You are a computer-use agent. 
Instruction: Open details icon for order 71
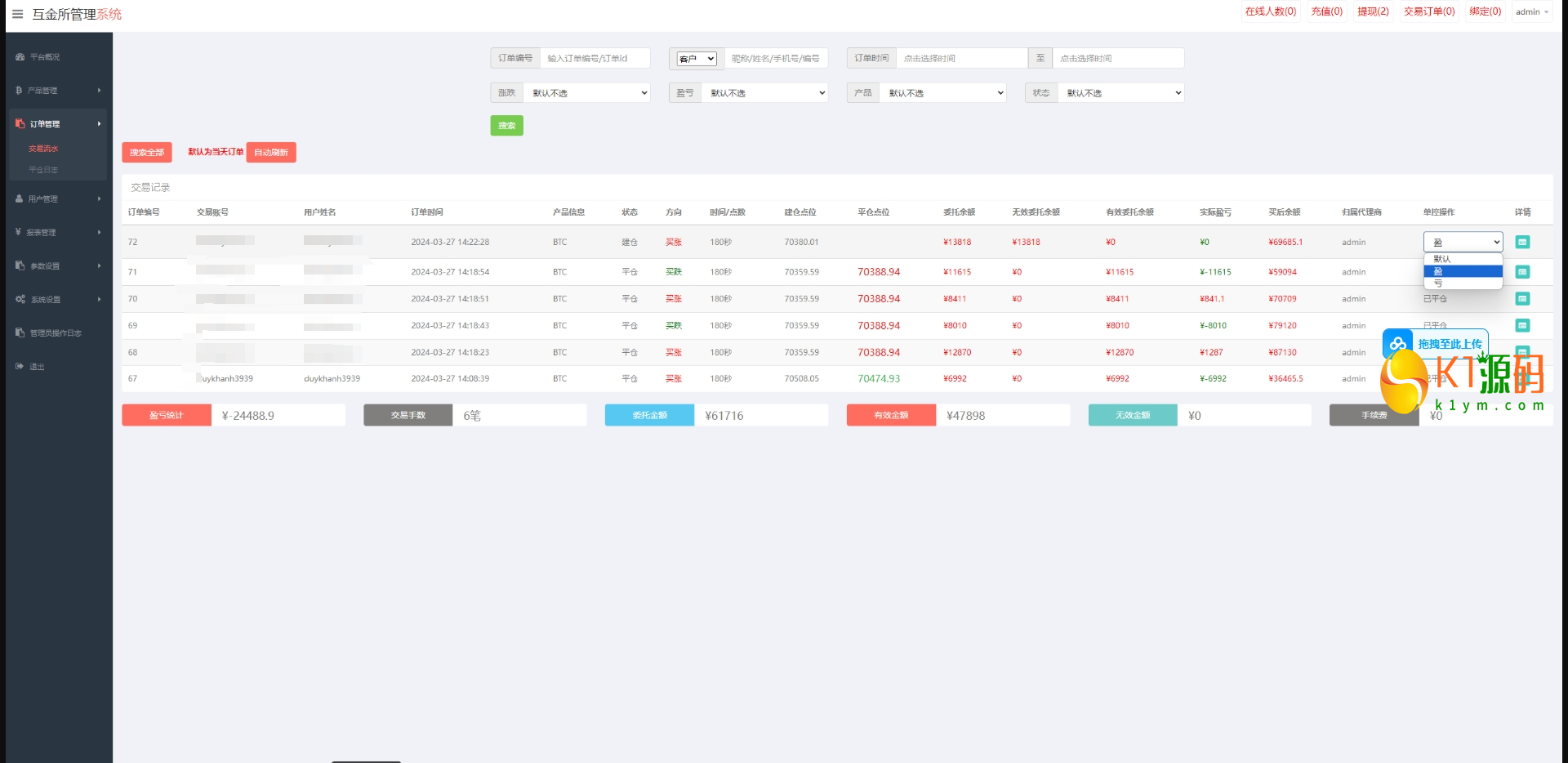coord(1522,272)
